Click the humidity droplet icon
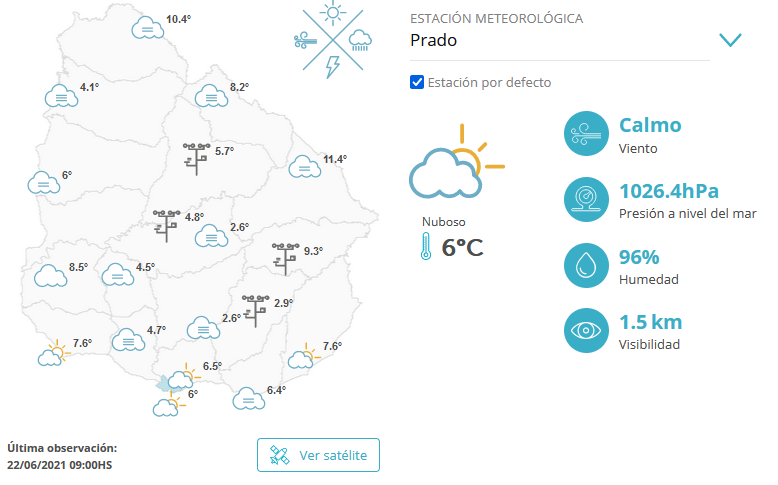 point(584,264)
